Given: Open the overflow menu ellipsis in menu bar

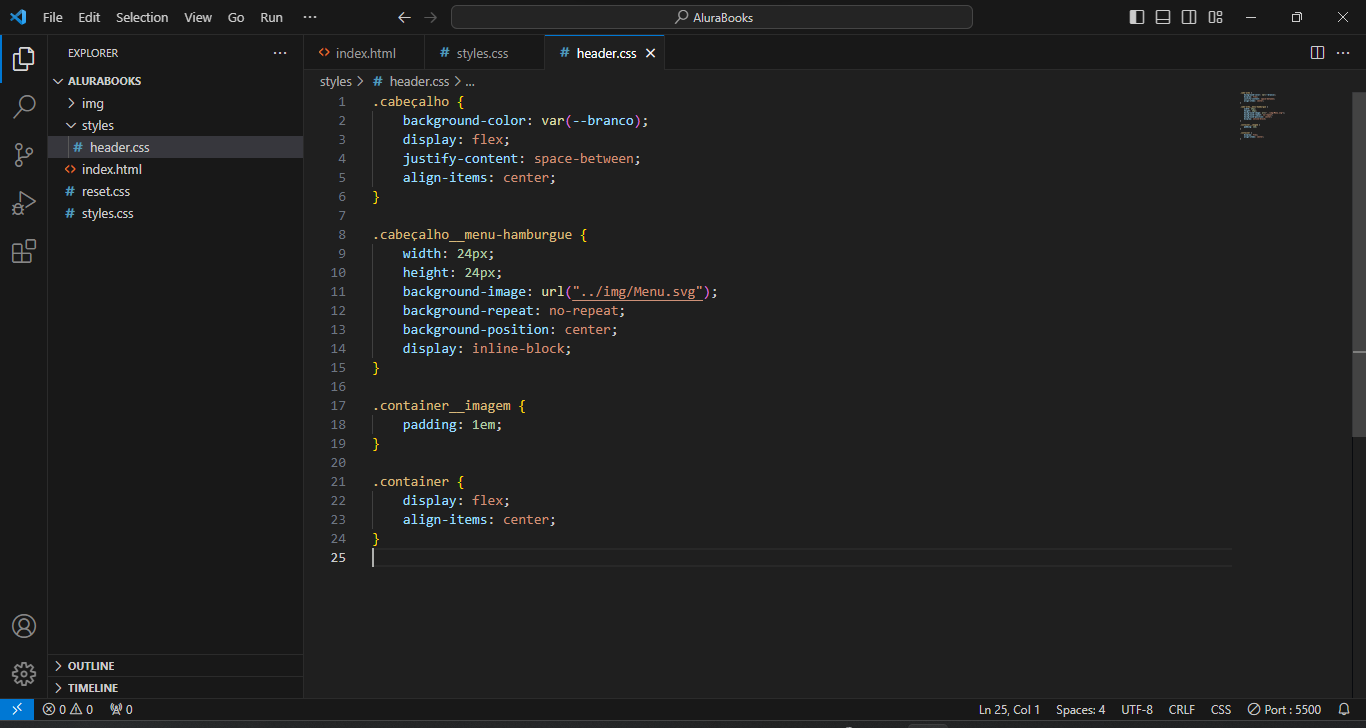Looking at the screenshot, I should coord(310,17).
